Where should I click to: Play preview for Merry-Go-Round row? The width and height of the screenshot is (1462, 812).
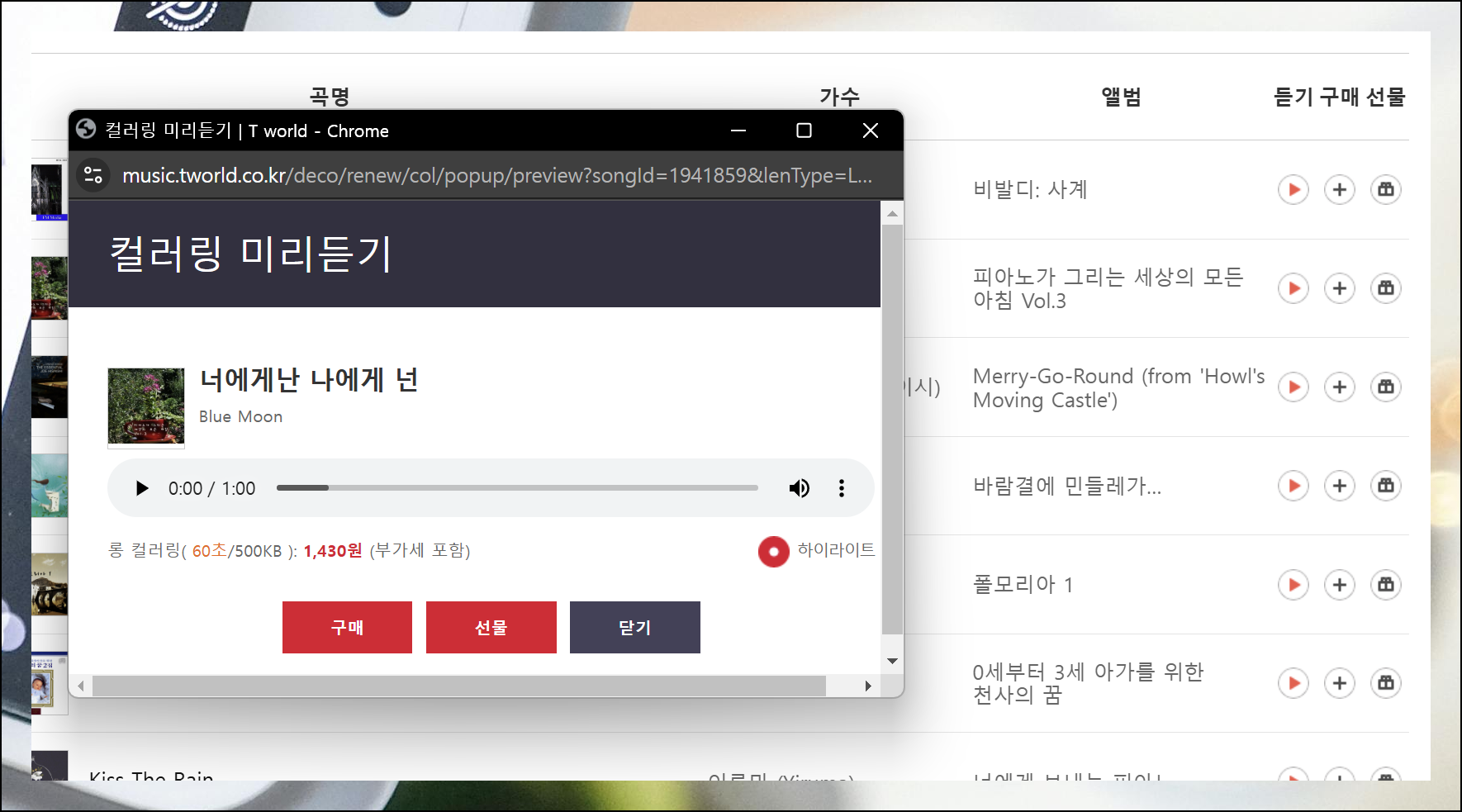point(1293,387)
